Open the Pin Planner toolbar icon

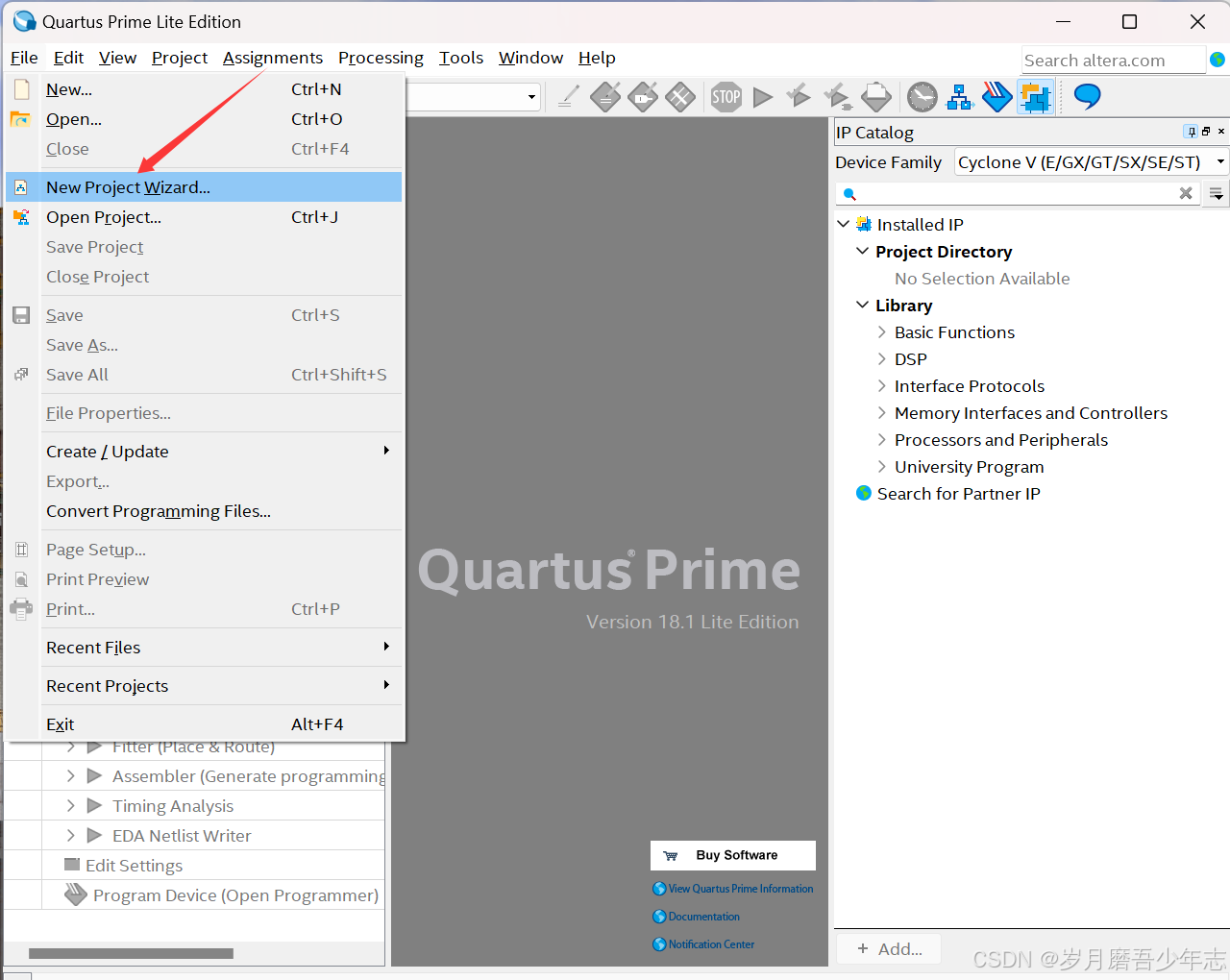click(x=643, y=97)
